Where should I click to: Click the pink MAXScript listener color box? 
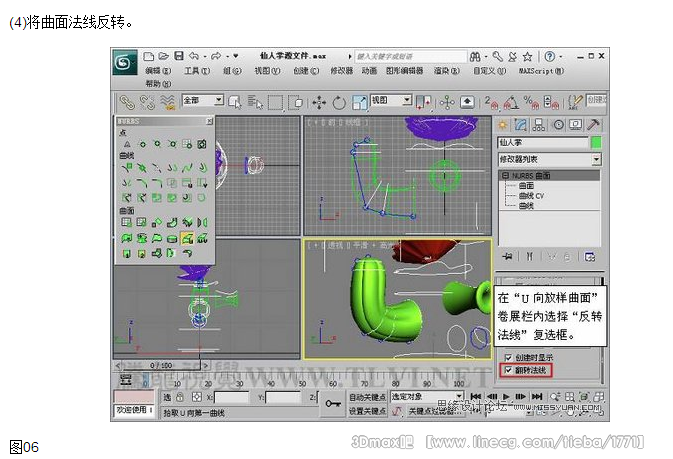coord(133,397)
